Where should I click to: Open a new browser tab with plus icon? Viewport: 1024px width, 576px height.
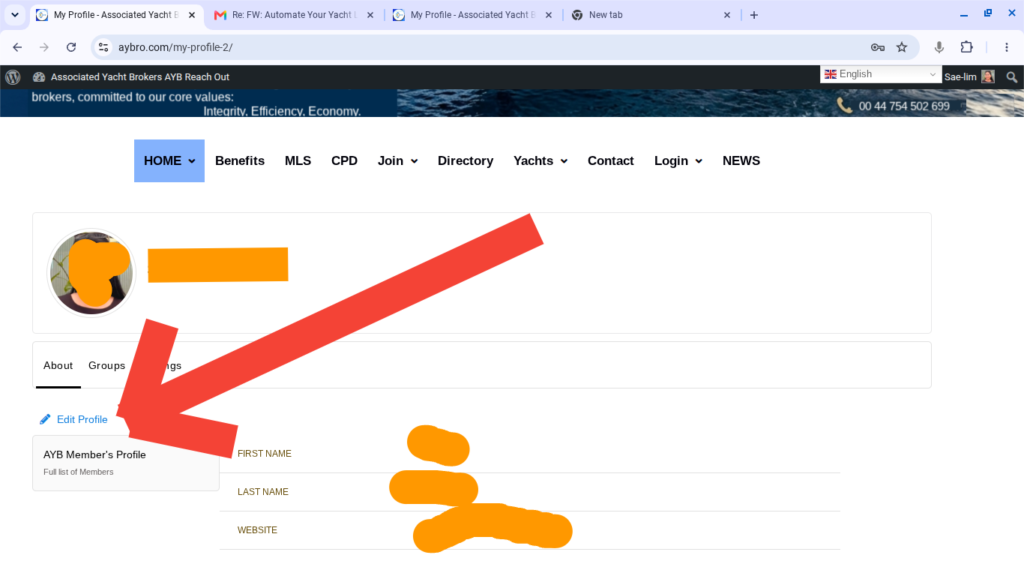pyautogui.click(x=754, y=15)
